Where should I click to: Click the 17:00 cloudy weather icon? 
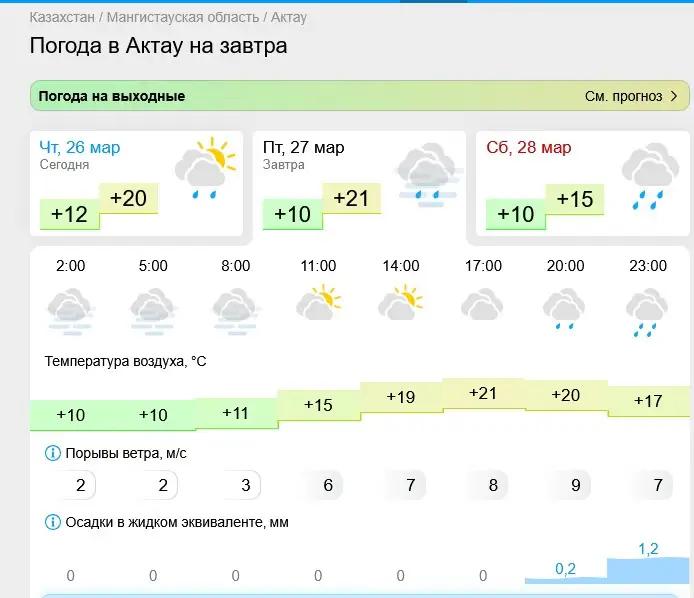(482, 305)
